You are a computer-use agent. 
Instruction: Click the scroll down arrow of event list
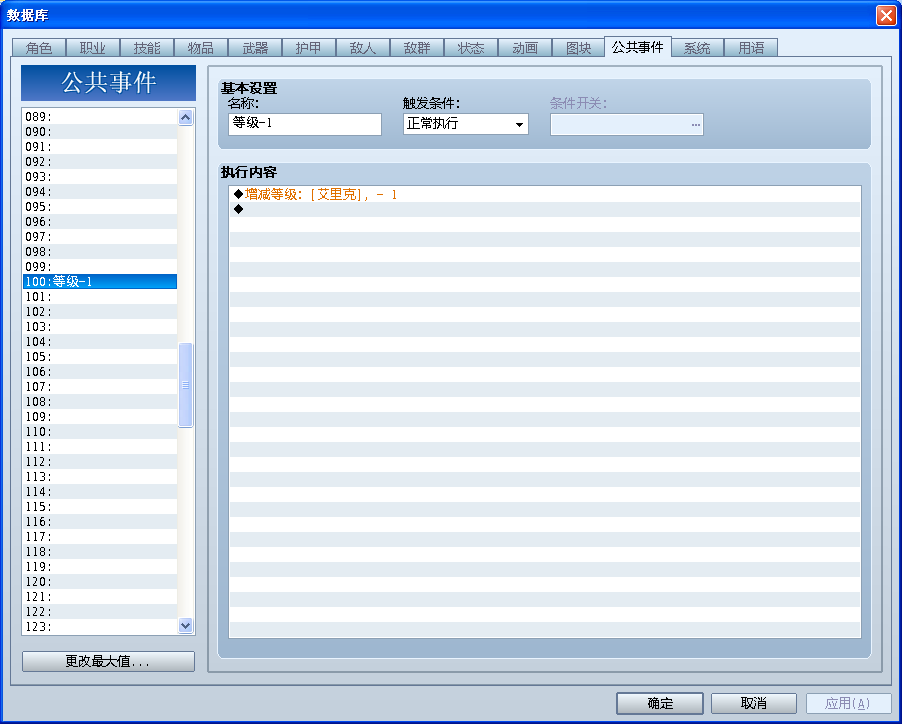point(185,625)
